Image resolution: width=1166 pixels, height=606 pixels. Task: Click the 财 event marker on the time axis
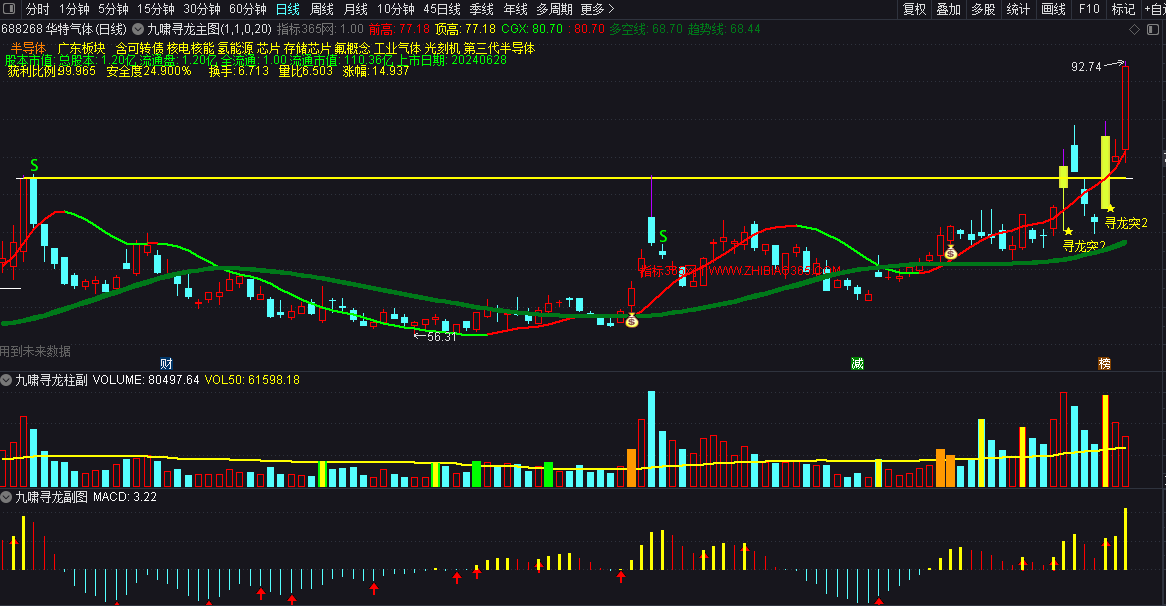(166, 364)
